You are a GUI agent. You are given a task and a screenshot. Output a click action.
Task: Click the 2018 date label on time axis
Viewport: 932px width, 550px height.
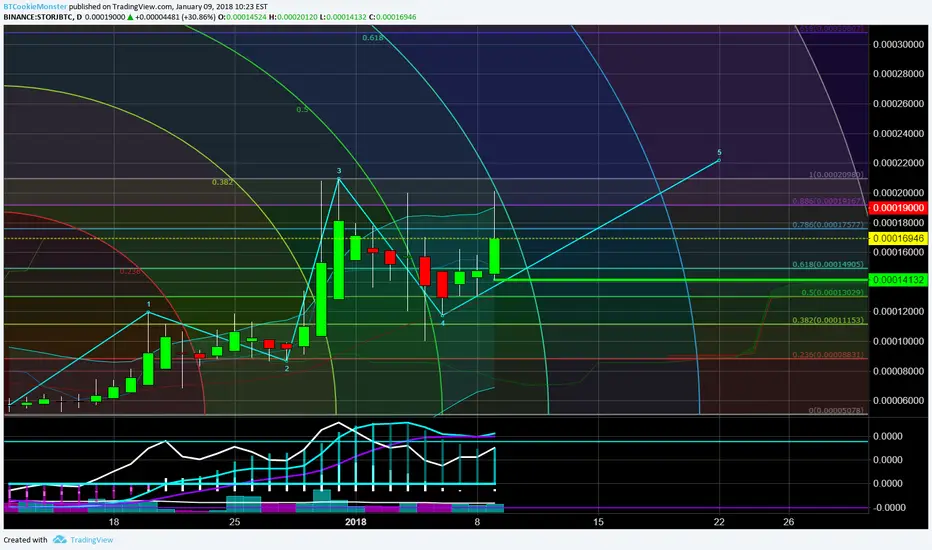355,522
